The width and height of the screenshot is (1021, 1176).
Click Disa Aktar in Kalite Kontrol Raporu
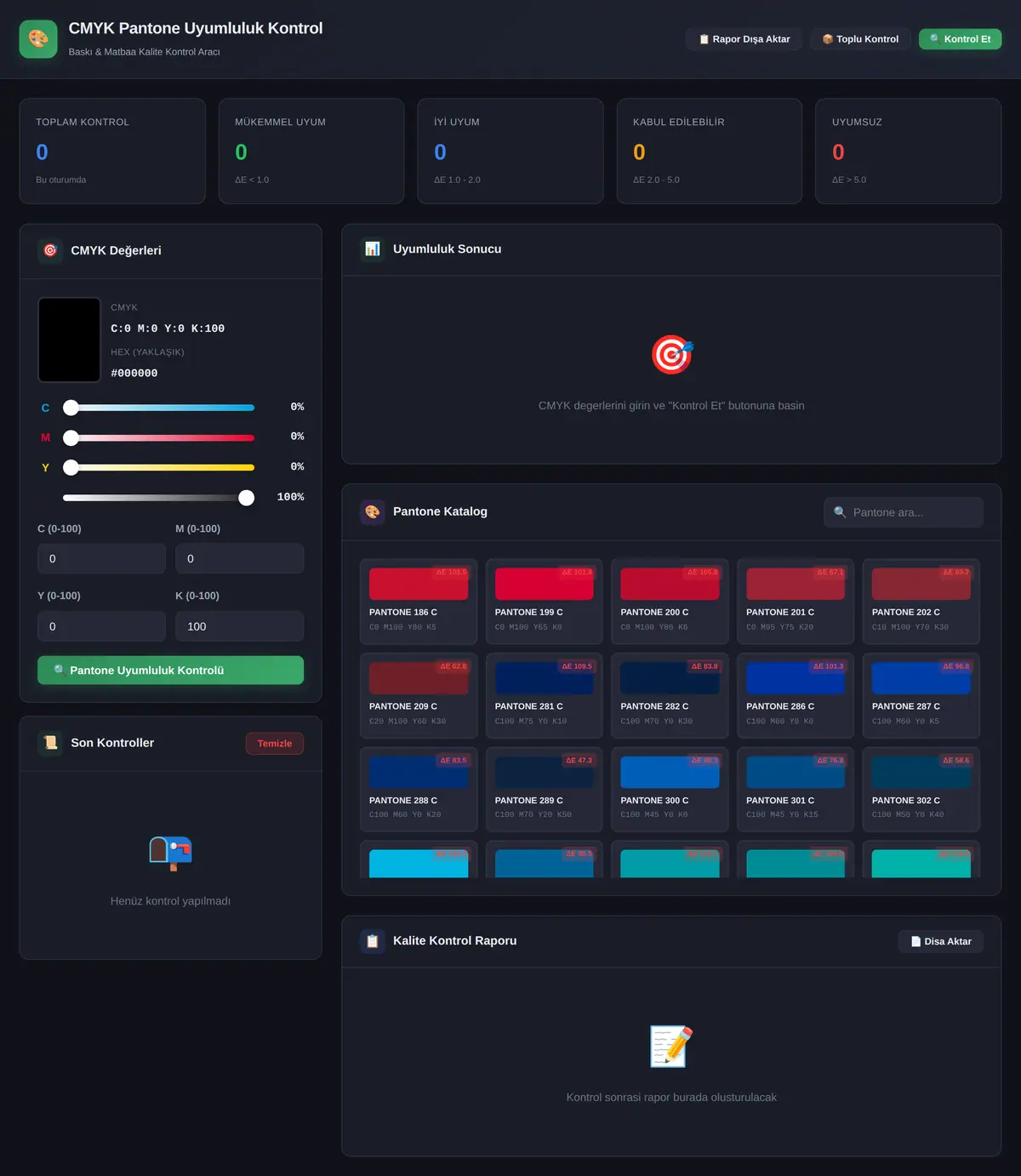[x=941, y=941]
